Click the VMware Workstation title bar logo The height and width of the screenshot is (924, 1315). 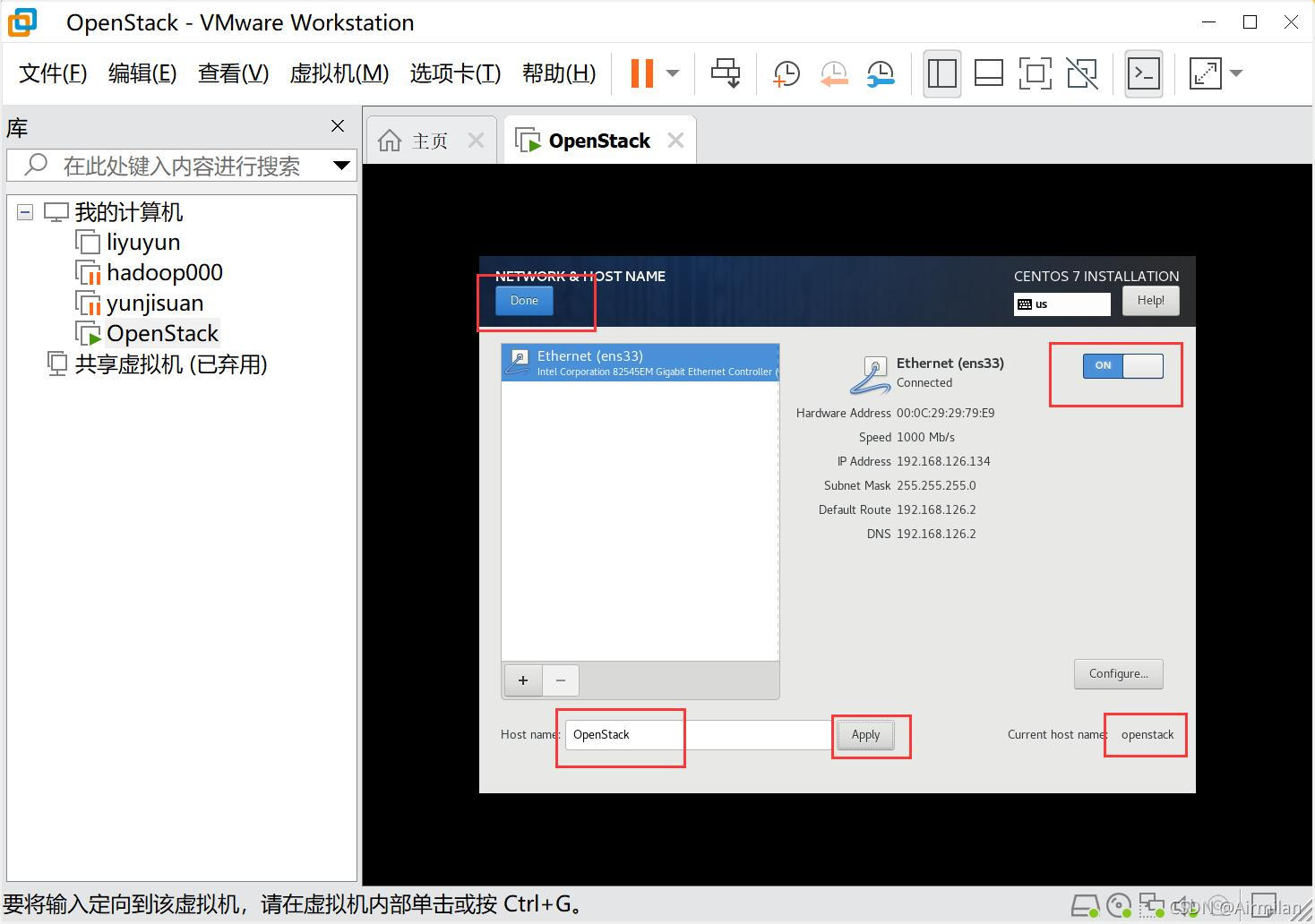point(22,22)
